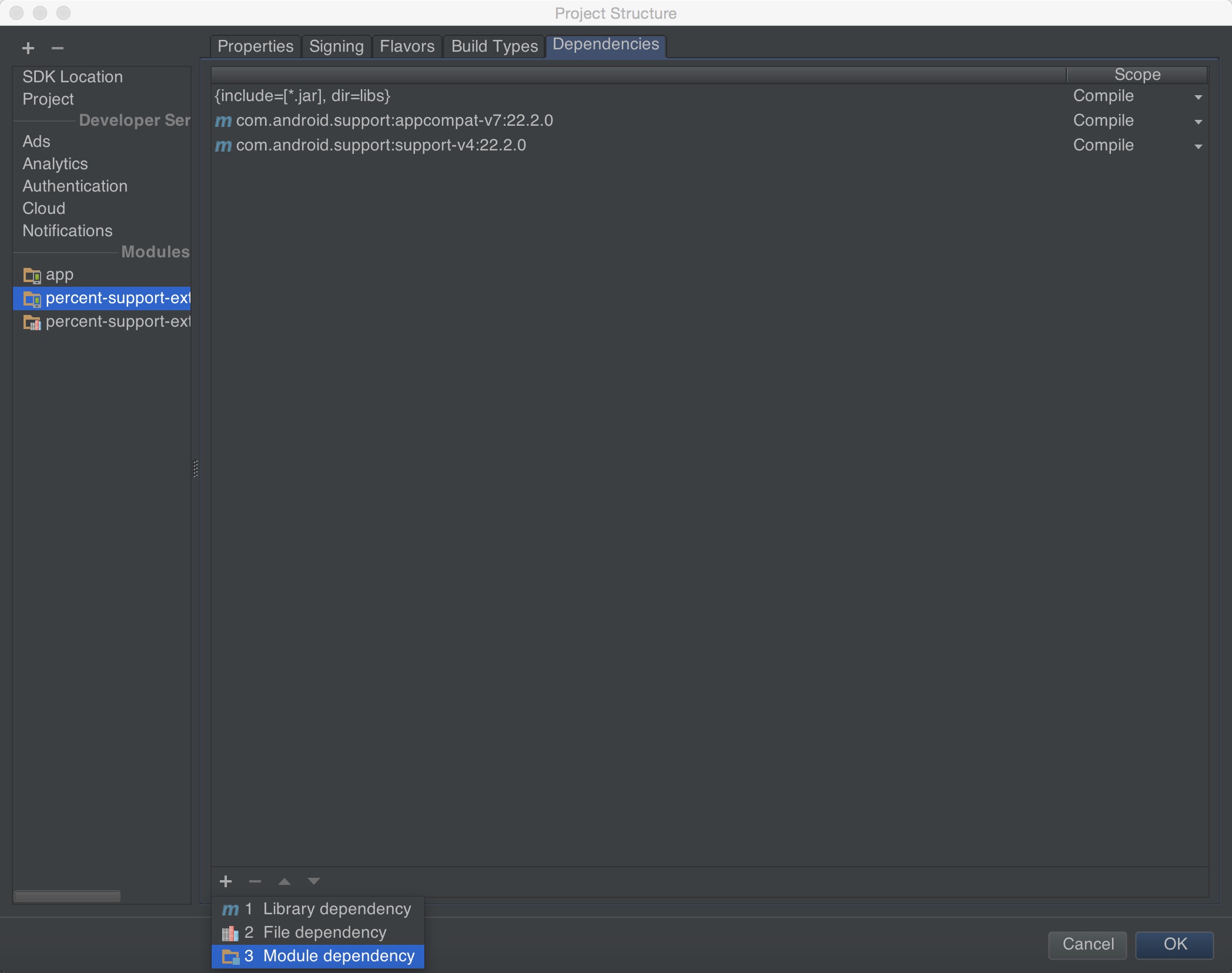Image resolution: width=1232 pixels, height=973 pixels.
Task: Add a dependency with the bottom plus icon
Action: coord(226,881)
